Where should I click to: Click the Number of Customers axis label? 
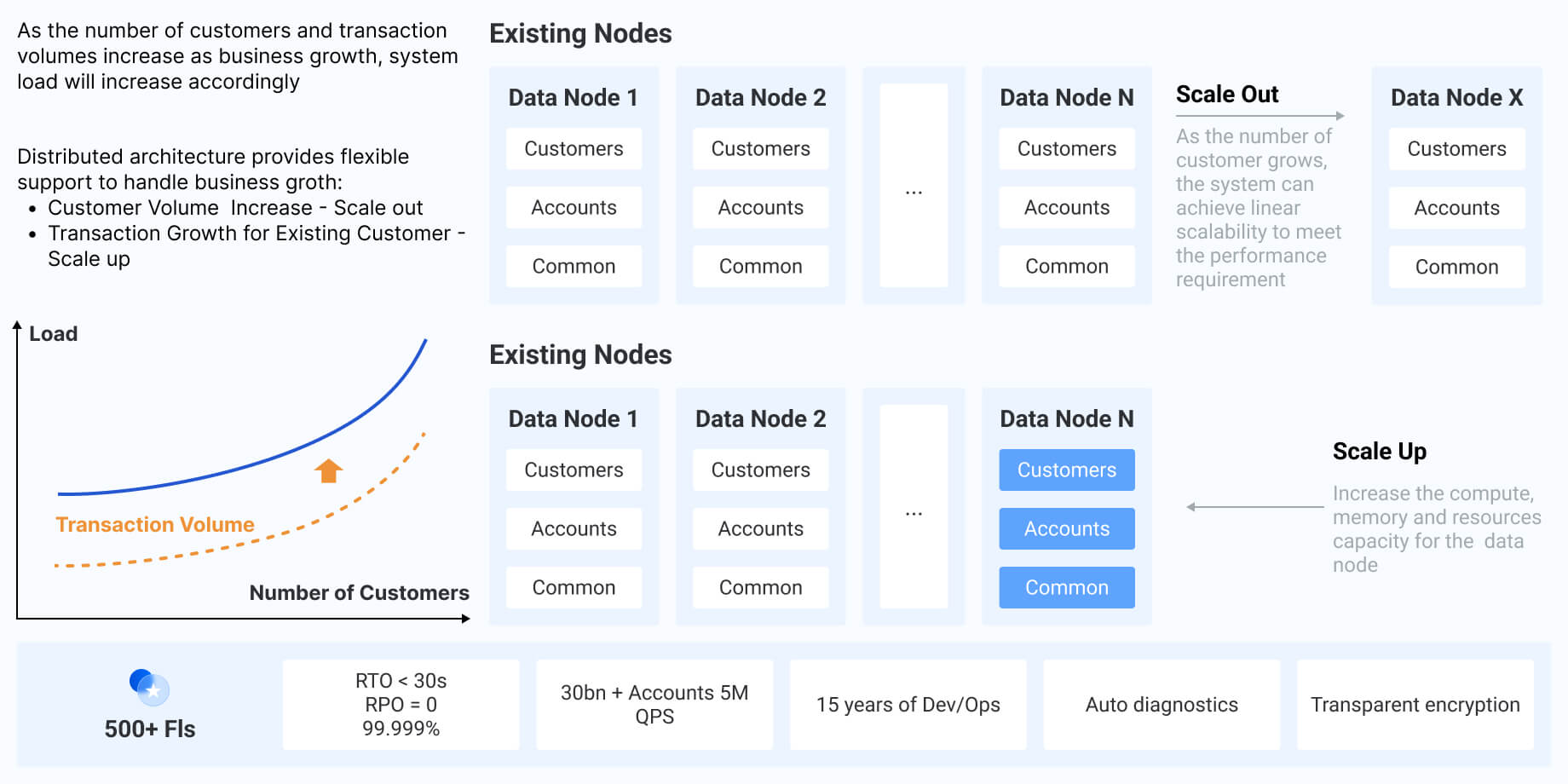tap(359, 592)
